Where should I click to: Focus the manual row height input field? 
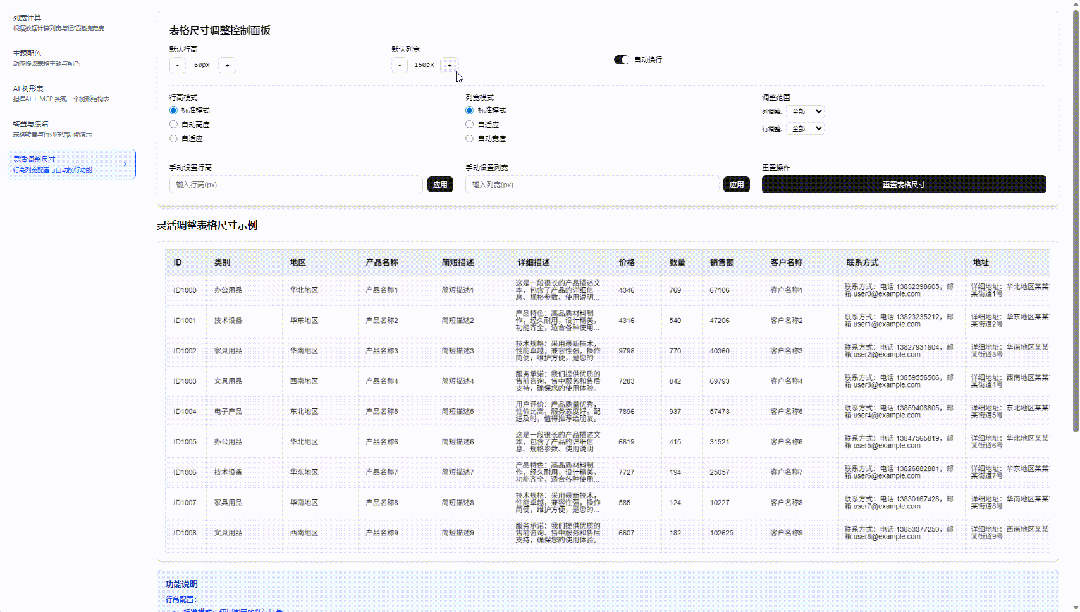tap(296, 184)
